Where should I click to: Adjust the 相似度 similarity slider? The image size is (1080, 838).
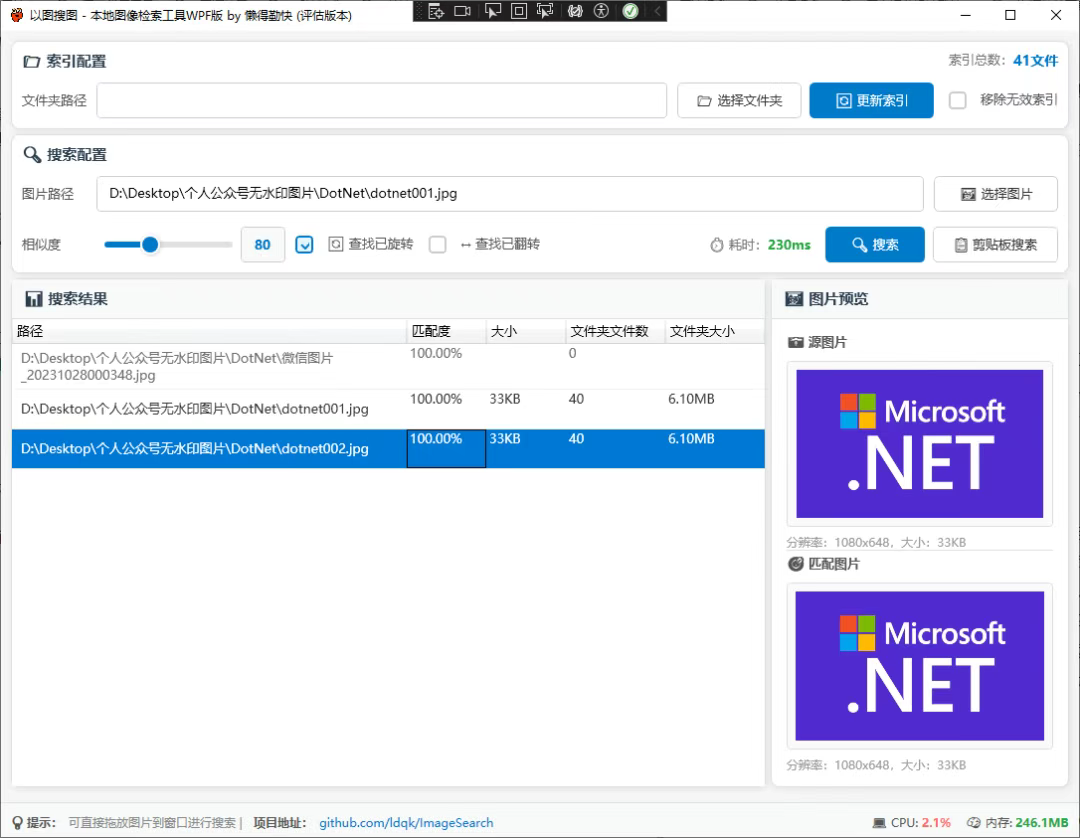coord(150,244)
